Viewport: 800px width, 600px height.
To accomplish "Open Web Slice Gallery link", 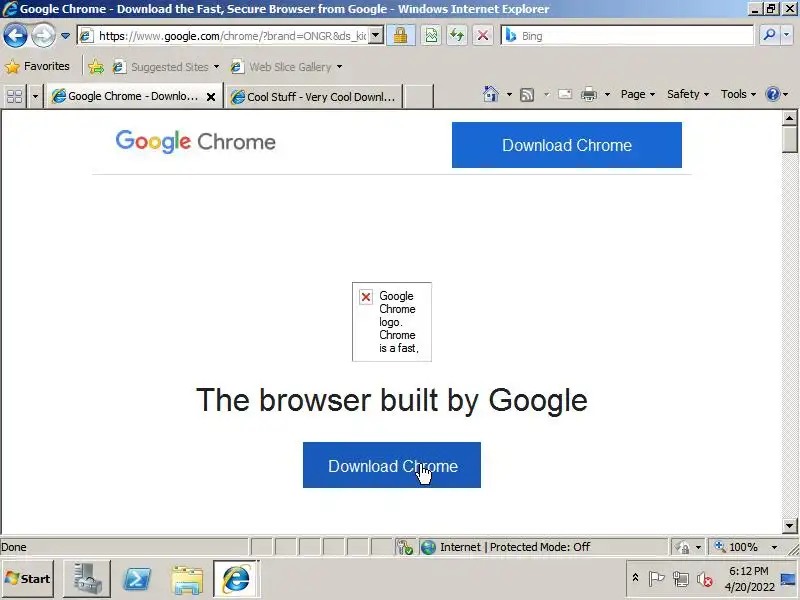I will coord(281,67).
